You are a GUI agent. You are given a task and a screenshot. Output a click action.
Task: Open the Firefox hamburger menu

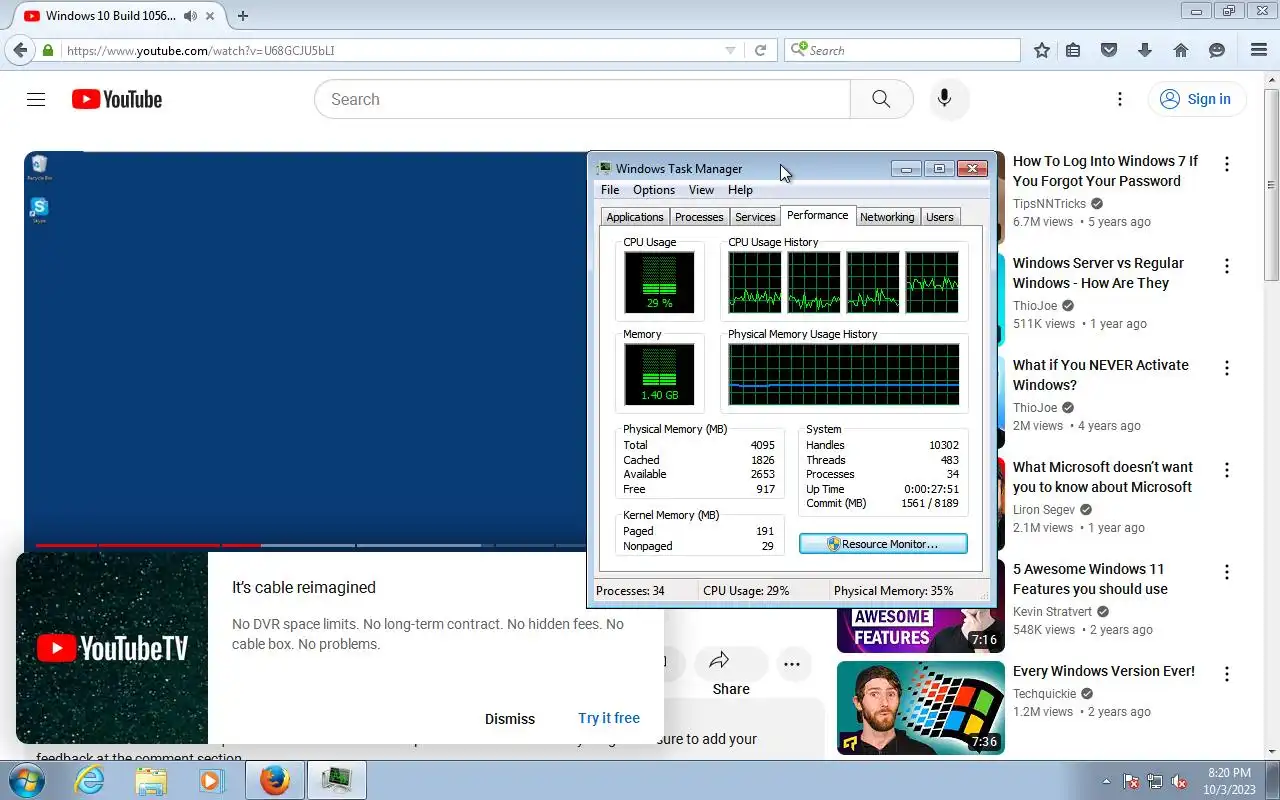point(1259,50)
